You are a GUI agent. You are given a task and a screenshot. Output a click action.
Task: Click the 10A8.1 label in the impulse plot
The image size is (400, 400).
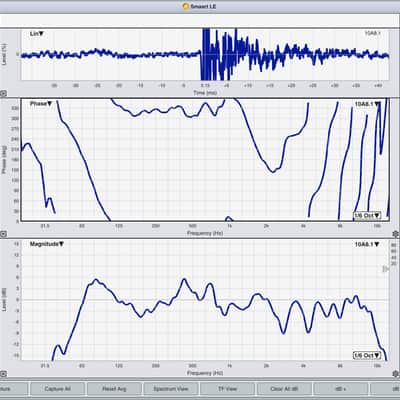pos(372,33)
